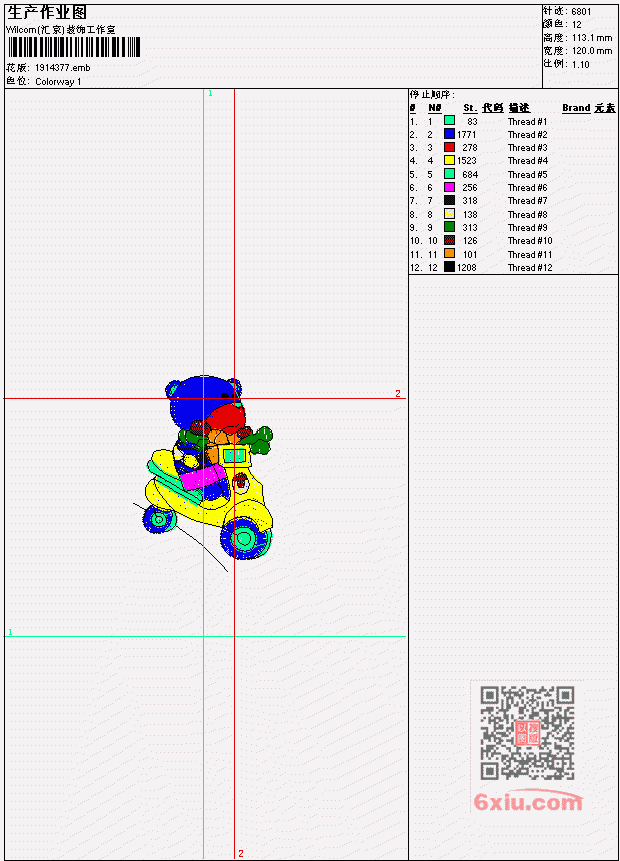Select the stitch count value 1208

click(x=467, y=268)
